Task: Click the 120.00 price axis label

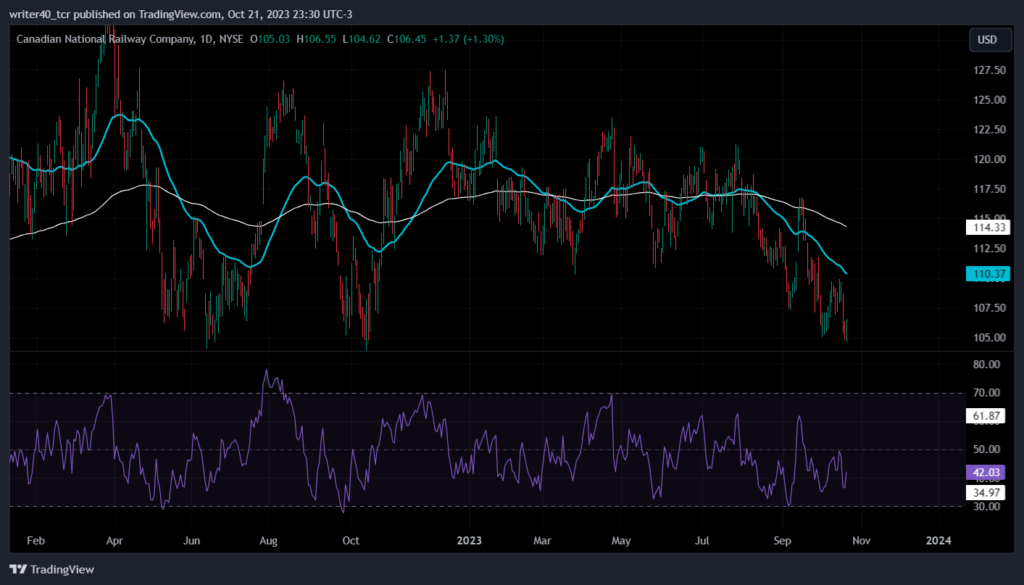Action: point(990,159)
